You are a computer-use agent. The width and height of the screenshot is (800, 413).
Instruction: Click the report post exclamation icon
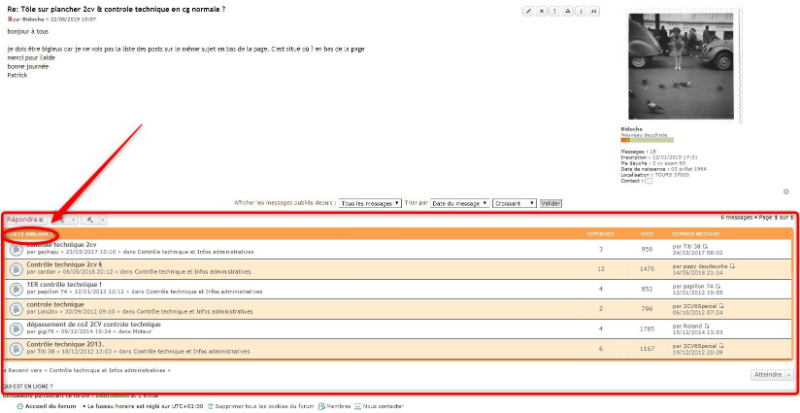coord(555,11)
